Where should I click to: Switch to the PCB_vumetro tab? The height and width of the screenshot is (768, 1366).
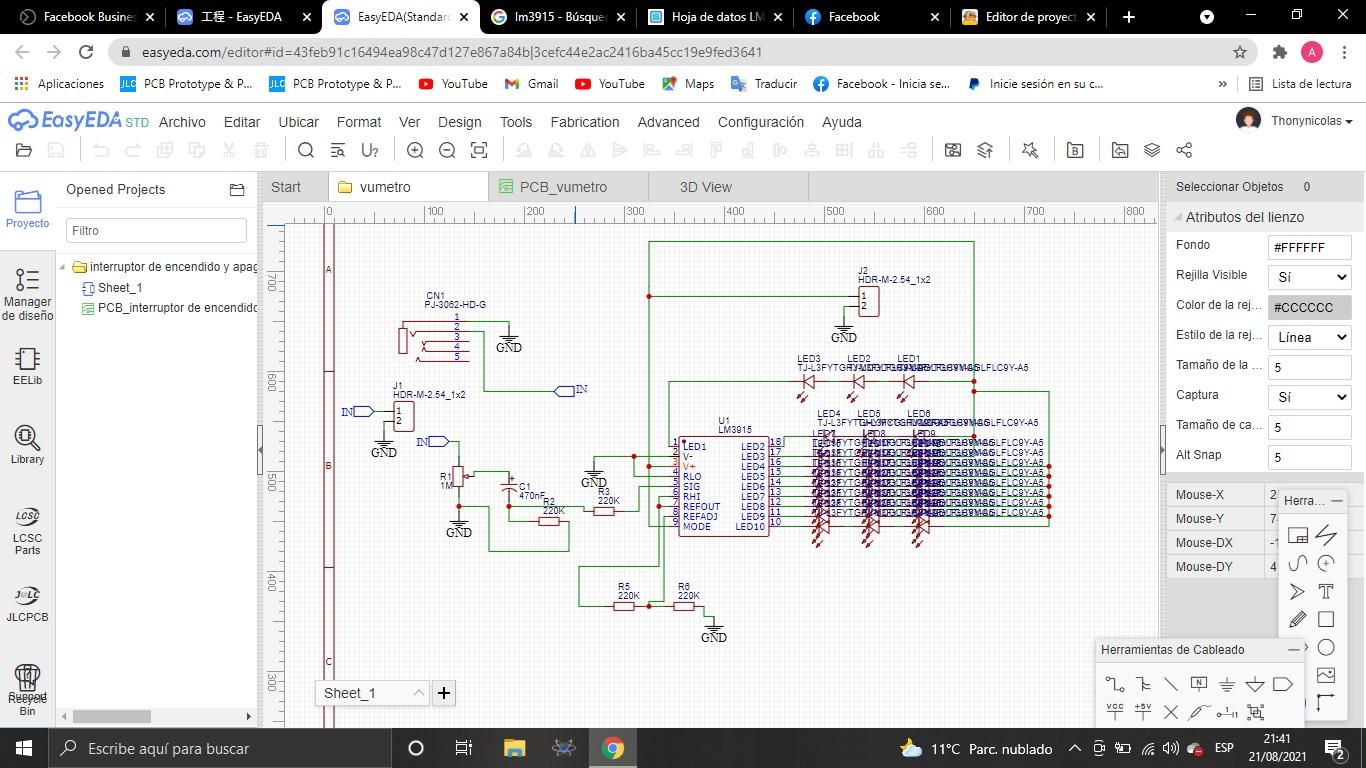point(563,187)
